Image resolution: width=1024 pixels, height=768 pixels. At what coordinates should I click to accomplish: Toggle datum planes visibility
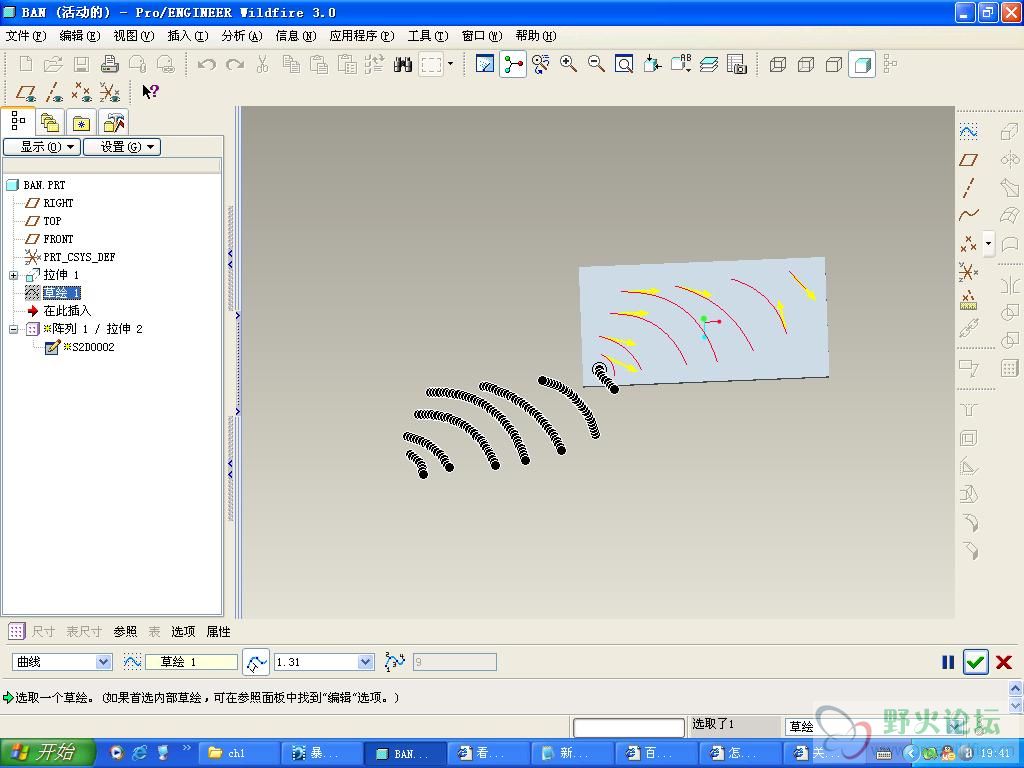26,93
